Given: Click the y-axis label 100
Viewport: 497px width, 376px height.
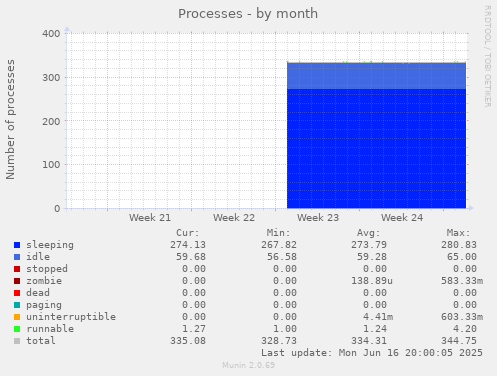Looking at the screenshot, I should coord(51,165).
